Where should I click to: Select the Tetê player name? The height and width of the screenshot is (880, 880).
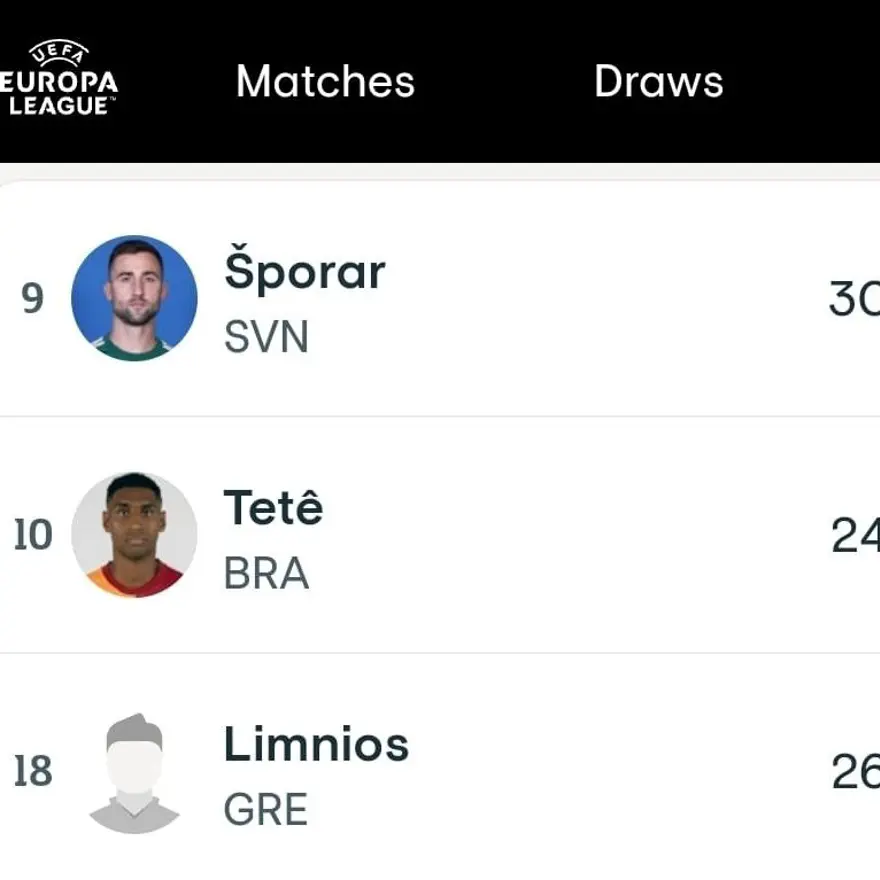point(273,508)
